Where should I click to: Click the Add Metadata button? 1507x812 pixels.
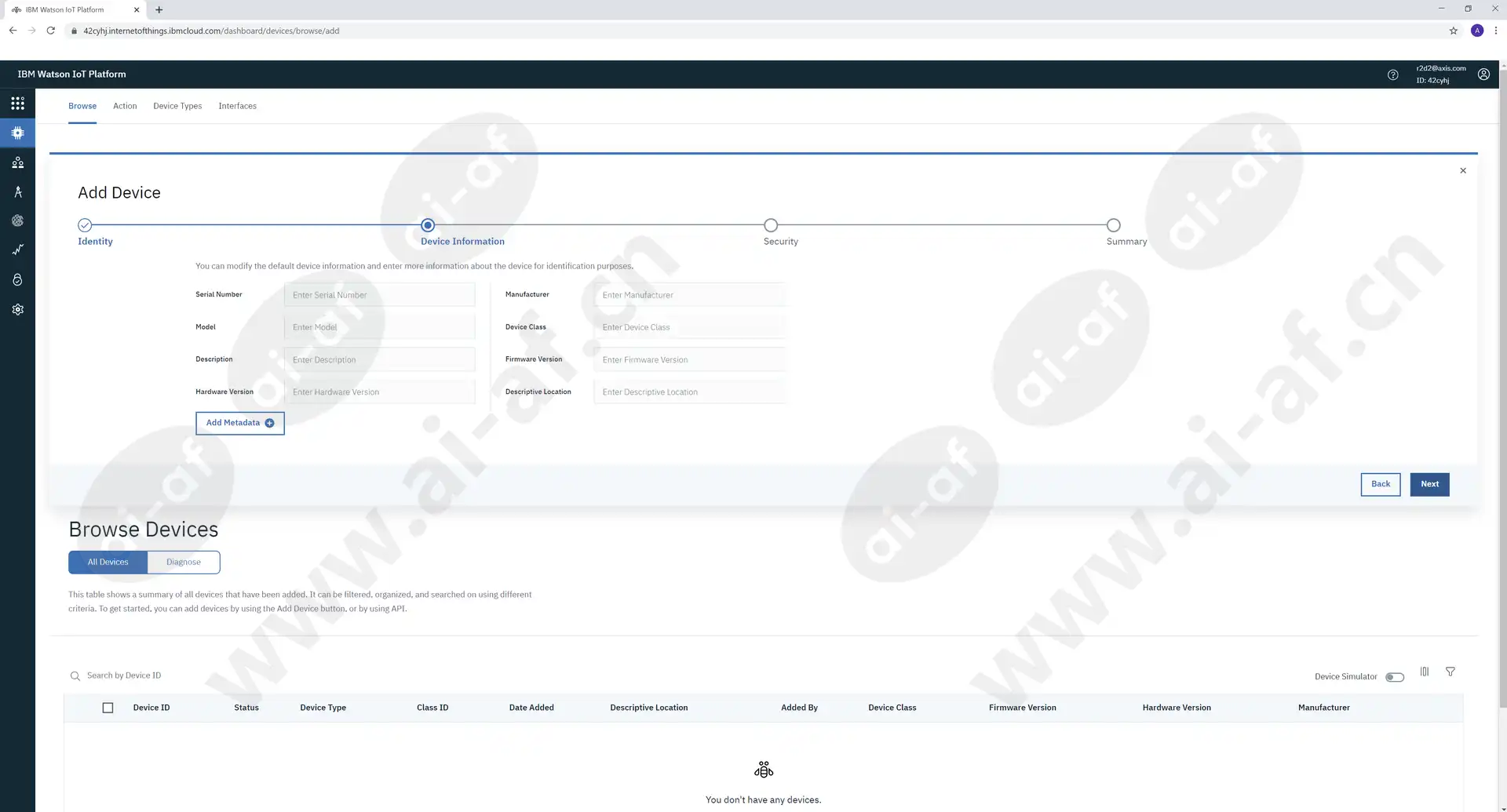[x=239, y=423]
